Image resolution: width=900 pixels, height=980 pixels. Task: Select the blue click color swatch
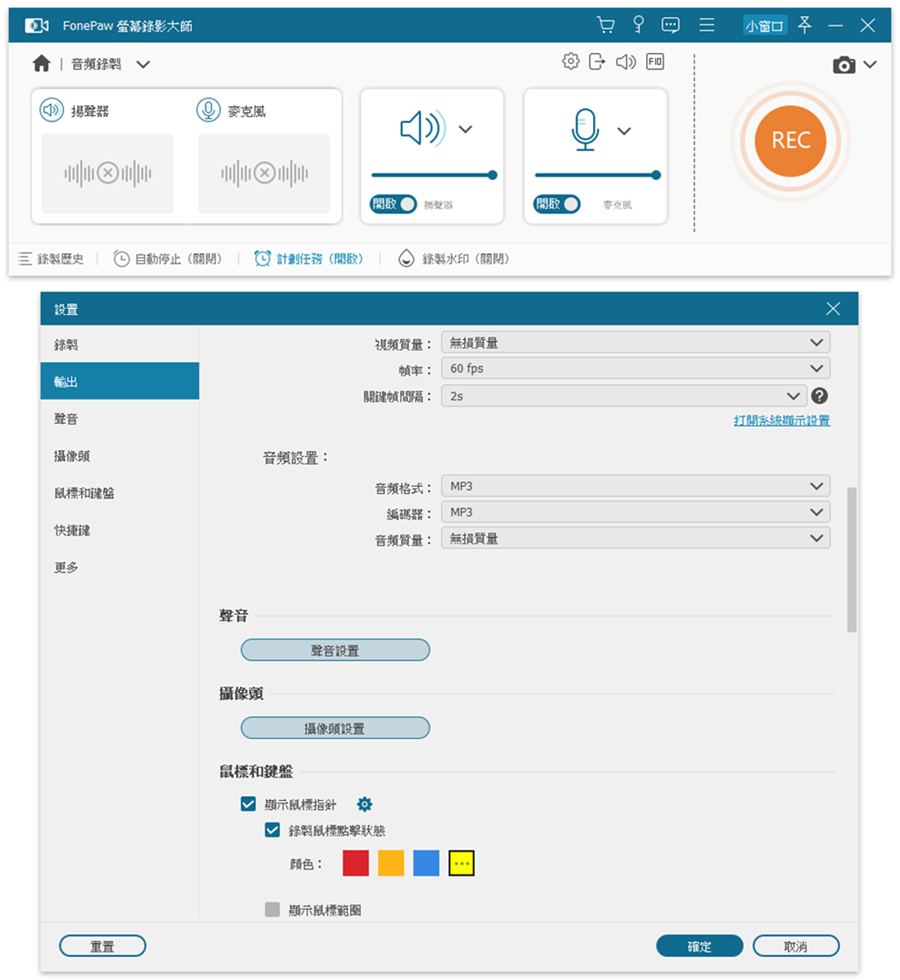click(426, 863)
